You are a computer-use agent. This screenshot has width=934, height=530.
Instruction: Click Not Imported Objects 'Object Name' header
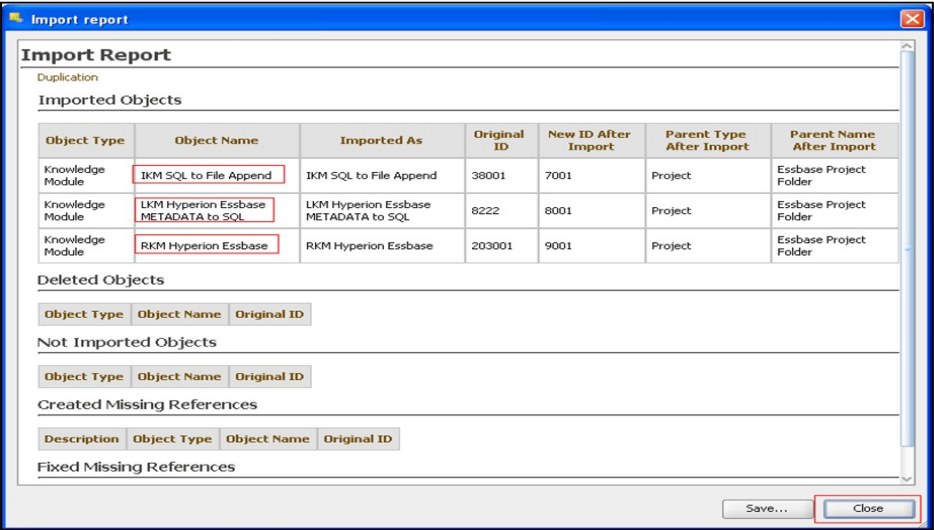179,377
